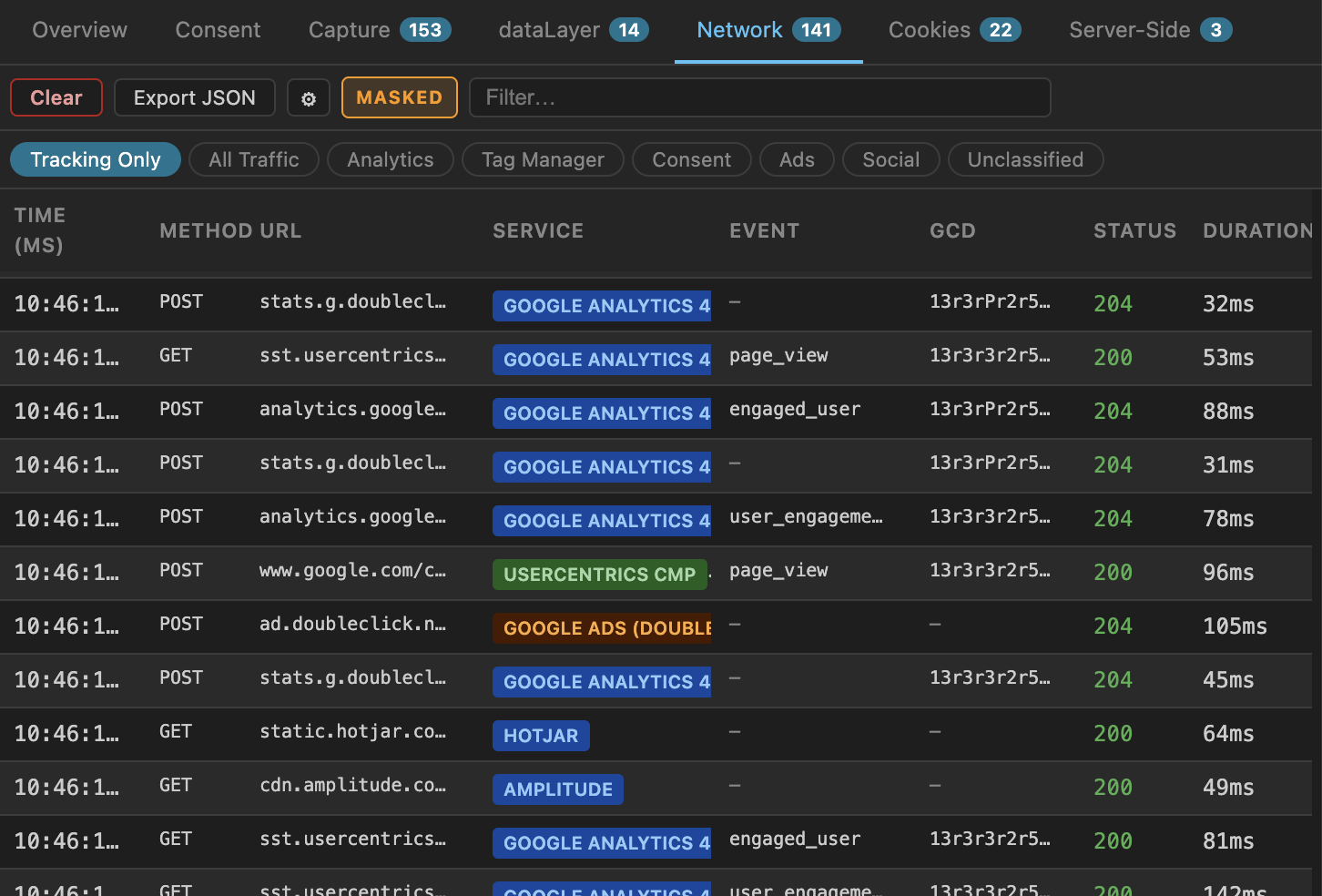Switch to the Overview tab

[80, 30]
